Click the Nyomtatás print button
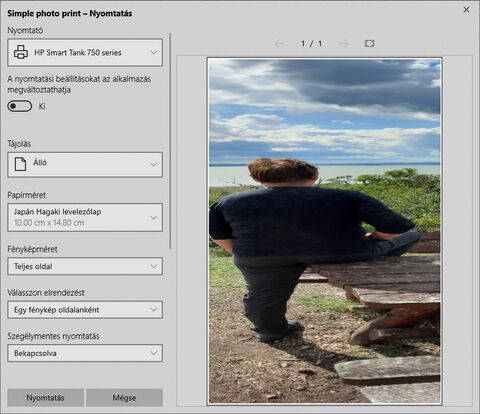The image size is (480, 414). [45, 398]
